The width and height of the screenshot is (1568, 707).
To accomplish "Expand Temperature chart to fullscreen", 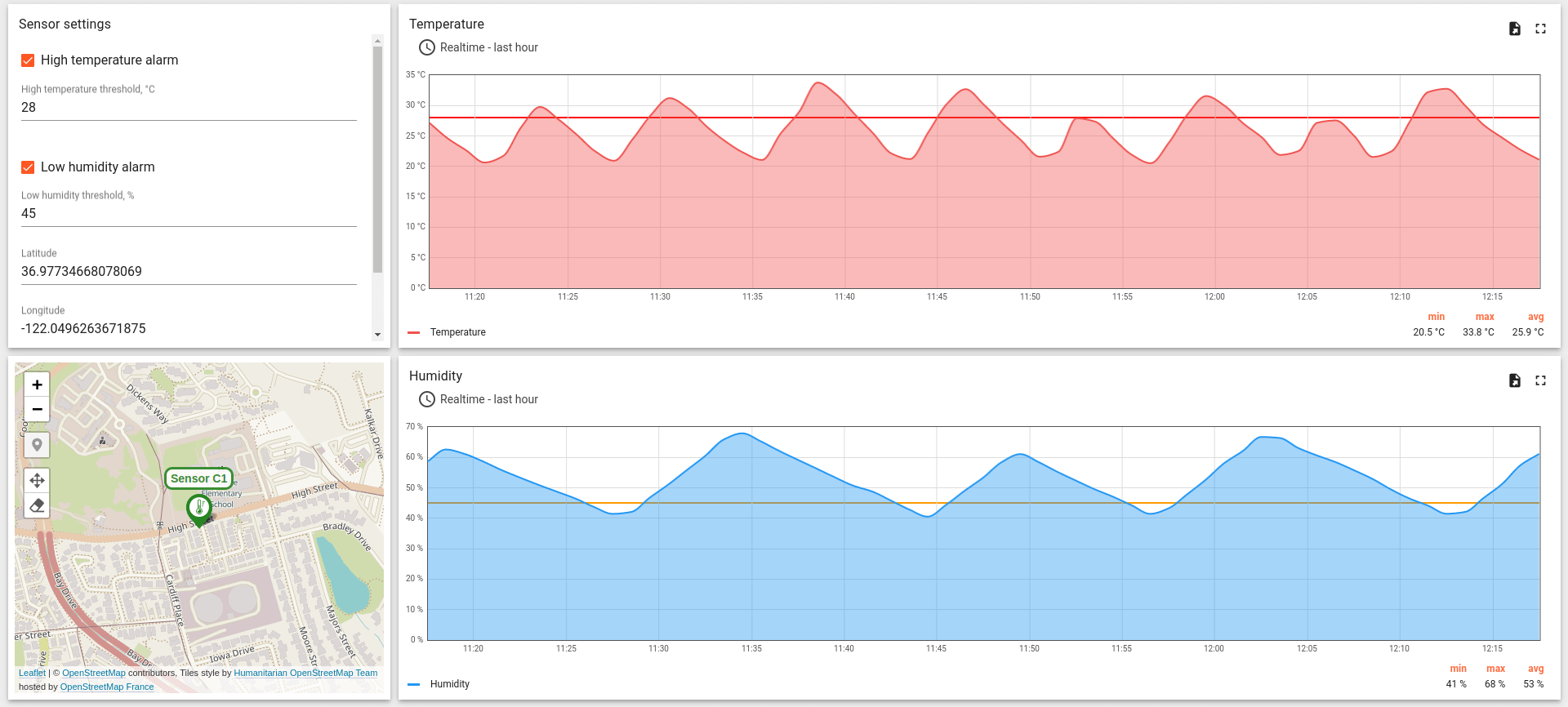I will click(1540, 29).
